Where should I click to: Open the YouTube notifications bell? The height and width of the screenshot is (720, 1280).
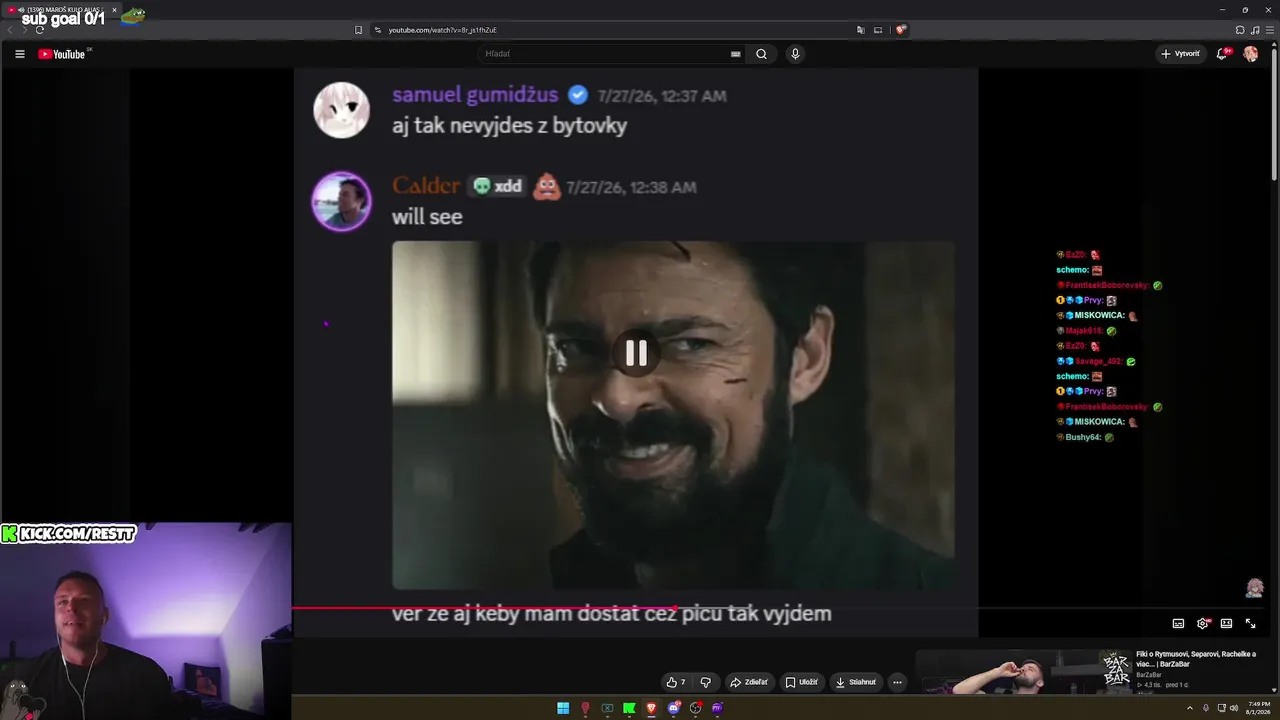click(x=1222, y=54)
